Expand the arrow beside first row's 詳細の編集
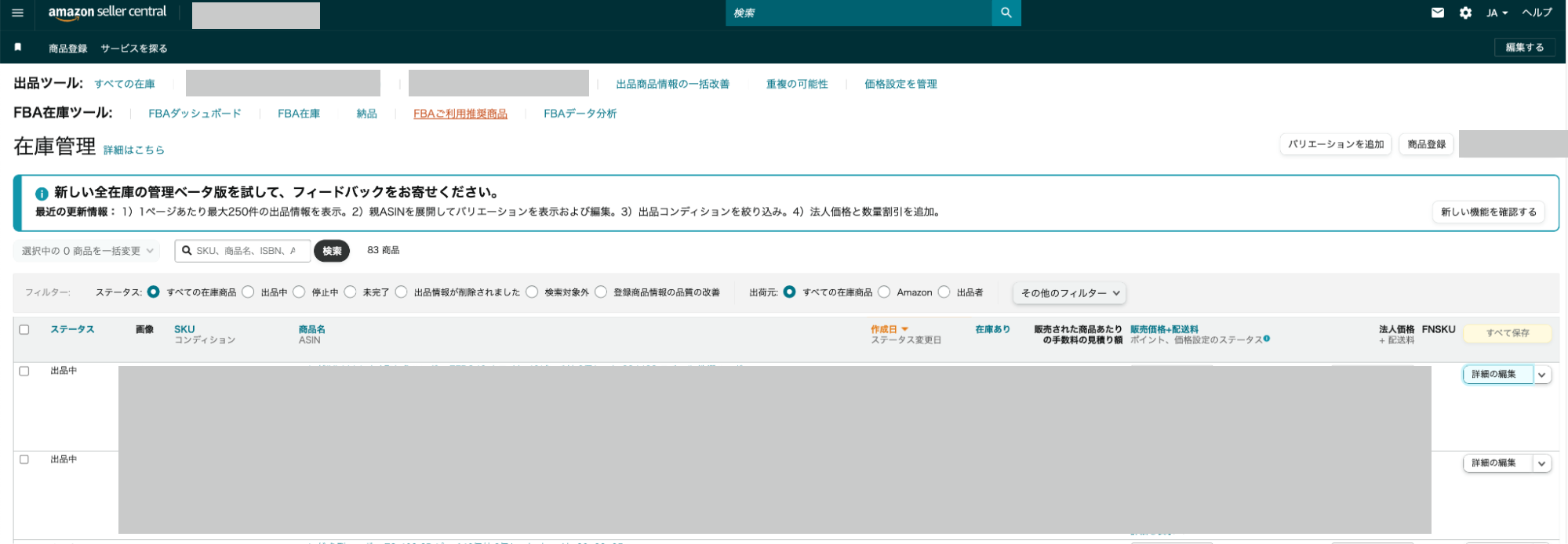The height and width of the screenshot is (544, 1568). (x=1542, y=375)
